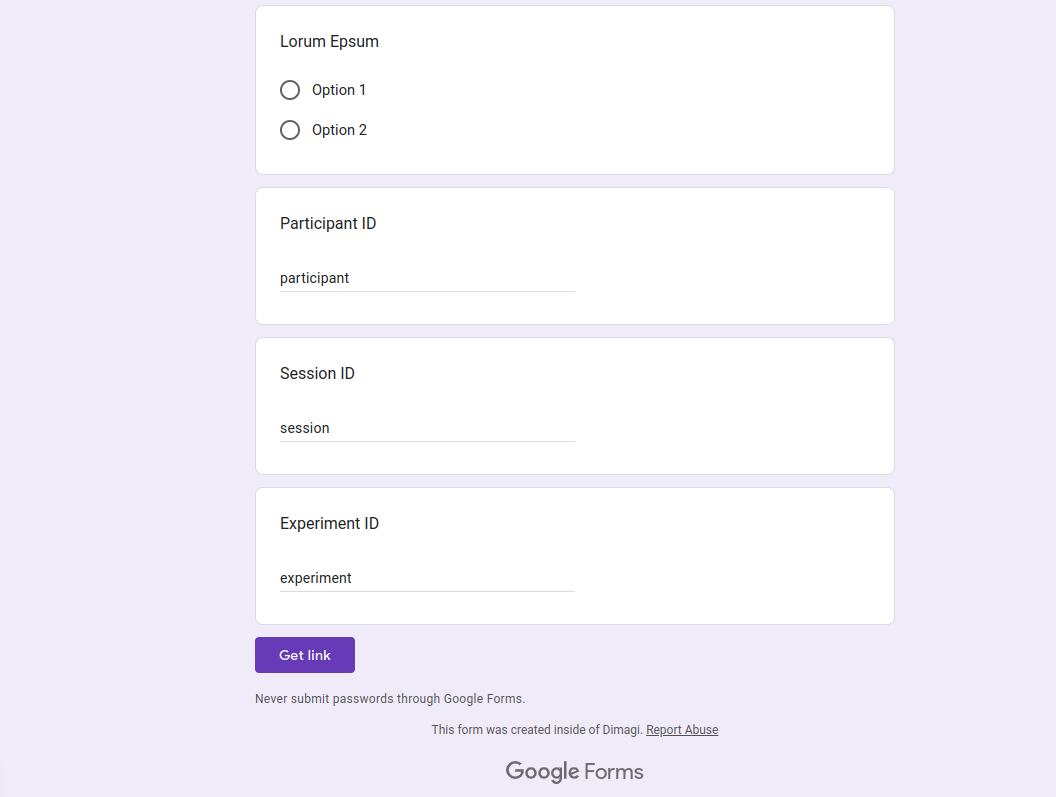The image size is (1056, 797).
Task: Click the prefilled 'session' value text
Action: click(304, 428)
